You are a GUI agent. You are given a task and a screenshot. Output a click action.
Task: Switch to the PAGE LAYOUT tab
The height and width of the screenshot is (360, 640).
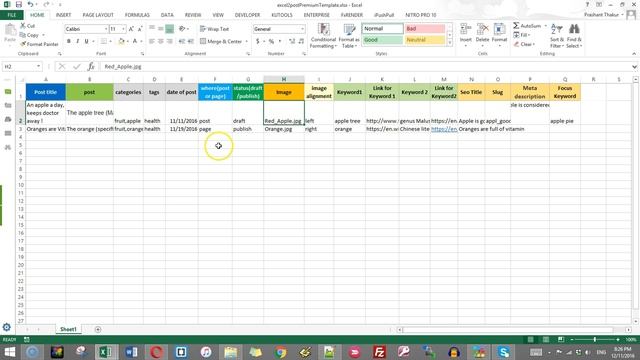pos(98,15)
